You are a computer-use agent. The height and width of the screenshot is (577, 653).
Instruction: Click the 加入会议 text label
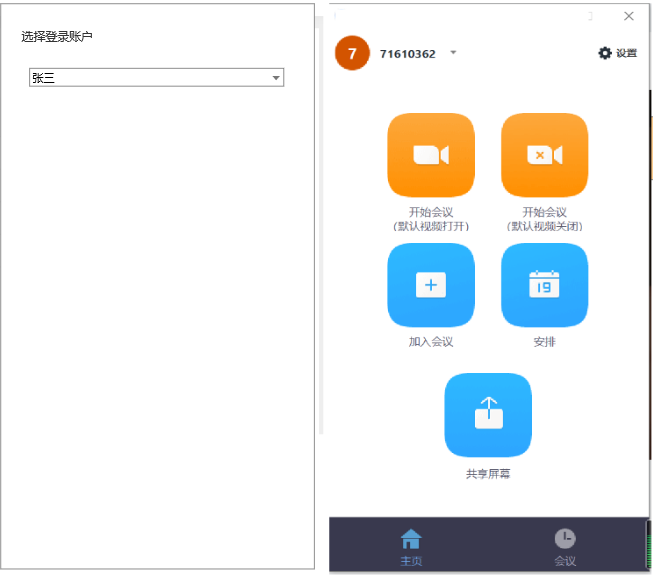pyautogui.click(x=431, y=342)
